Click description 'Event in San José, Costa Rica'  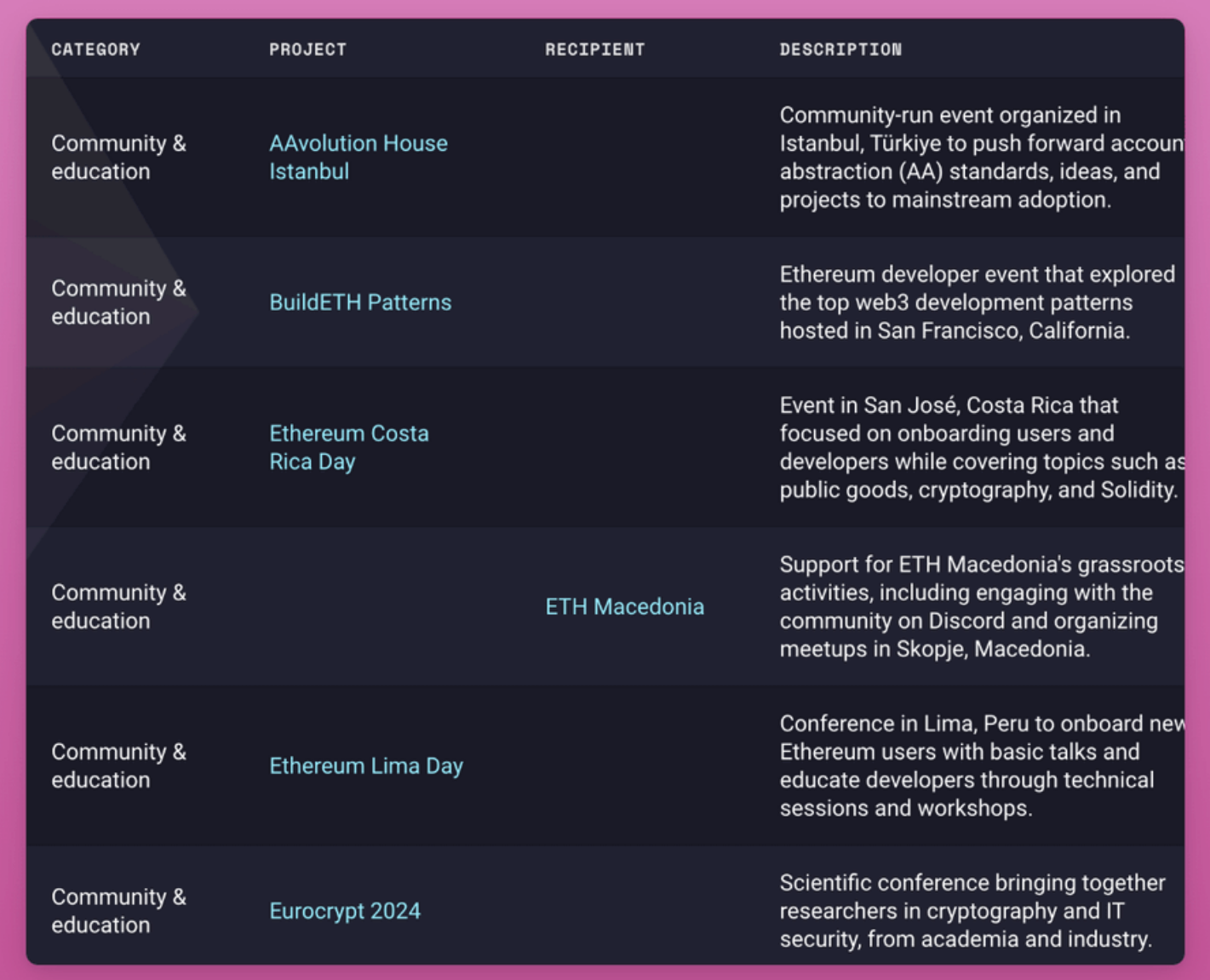coord(982,447)
